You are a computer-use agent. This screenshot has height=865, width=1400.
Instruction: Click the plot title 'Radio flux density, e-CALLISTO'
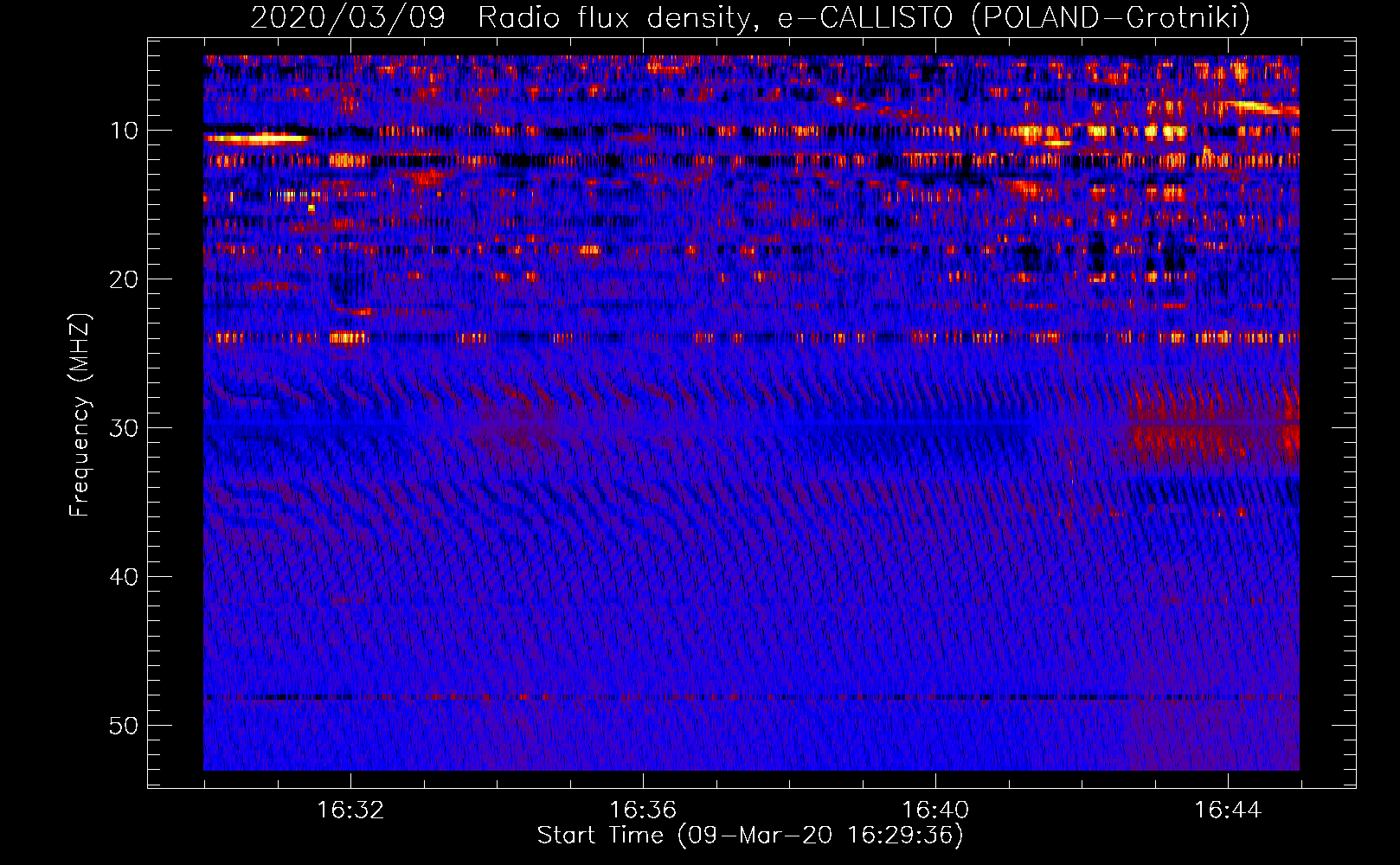[715, 17]
